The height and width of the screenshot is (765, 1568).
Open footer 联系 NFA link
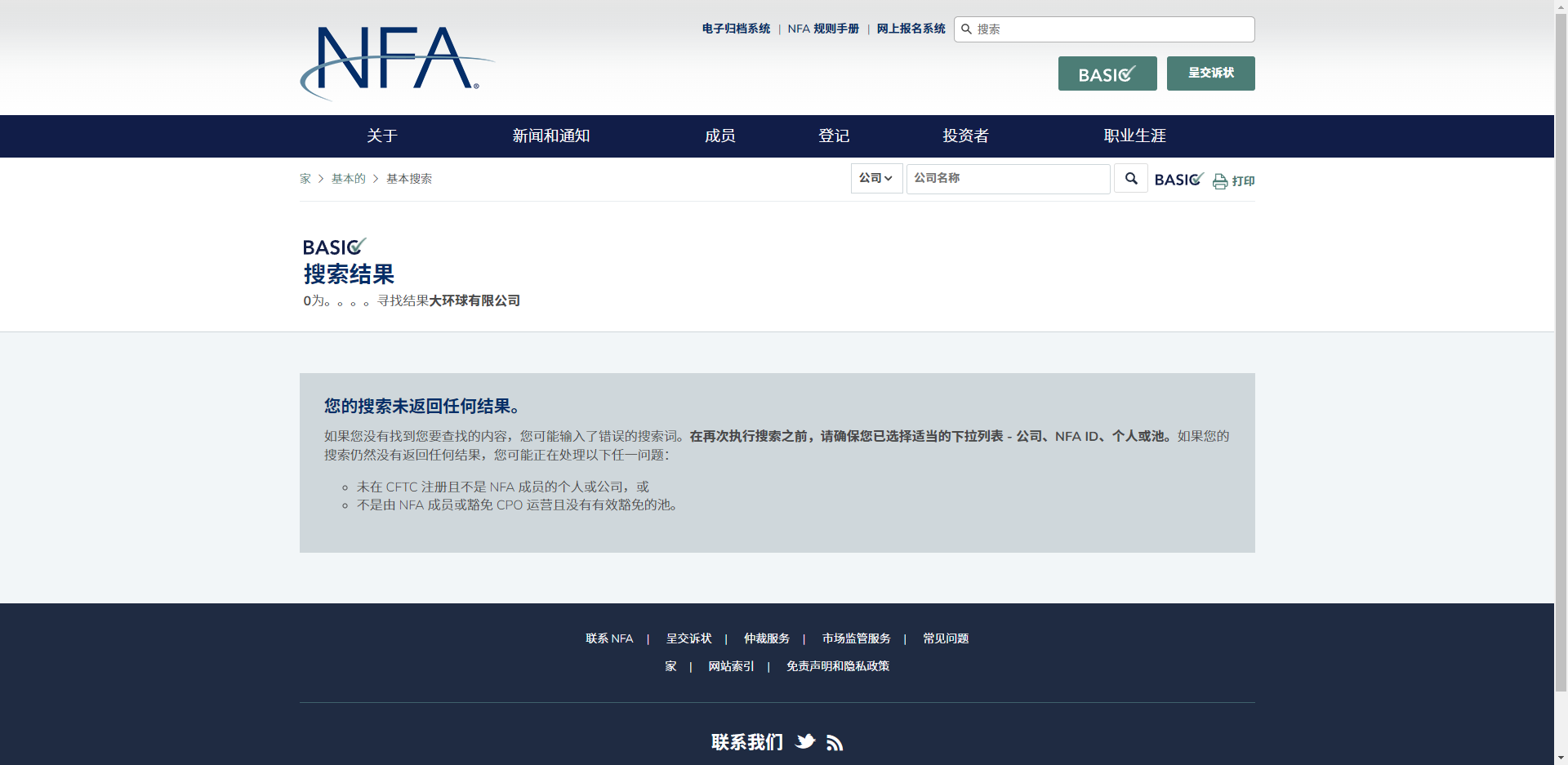tap(609, 638)
